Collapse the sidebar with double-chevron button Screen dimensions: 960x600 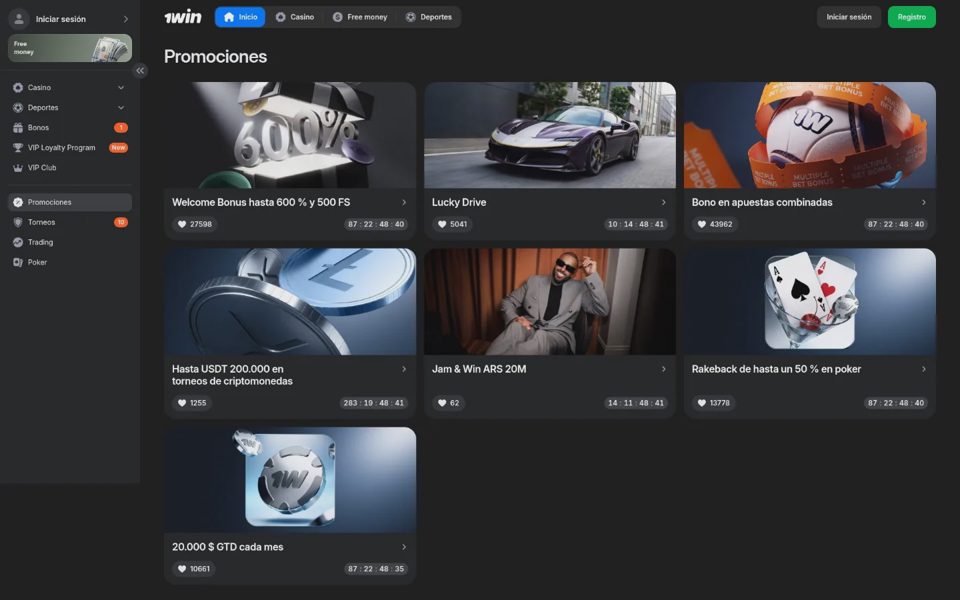coord(140,71)
